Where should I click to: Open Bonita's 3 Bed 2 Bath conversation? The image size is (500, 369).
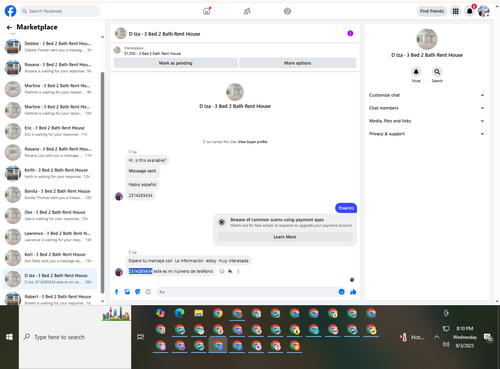(x=49, y=194)
